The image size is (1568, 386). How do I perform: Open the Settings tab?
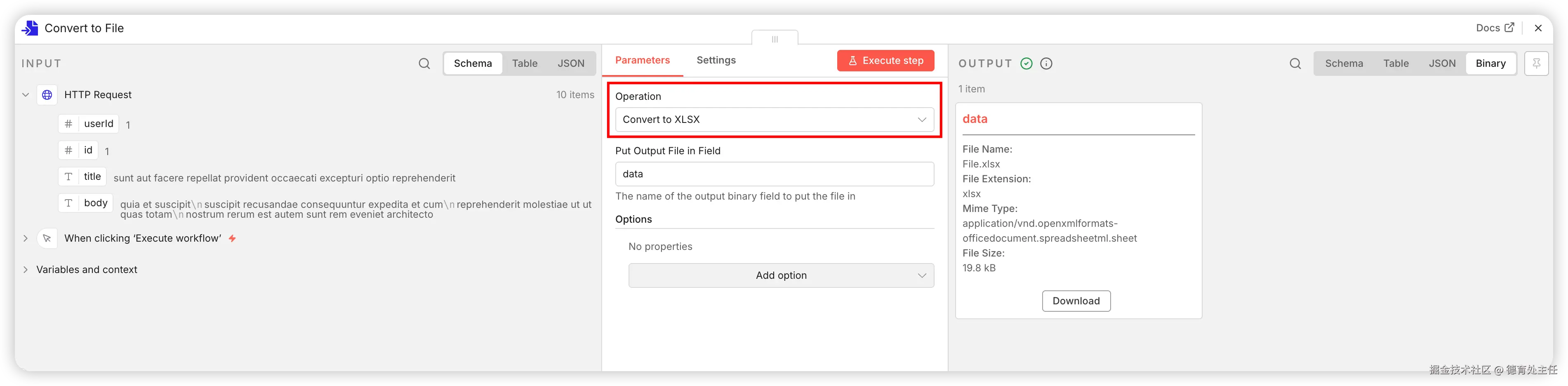pos(716,60)
